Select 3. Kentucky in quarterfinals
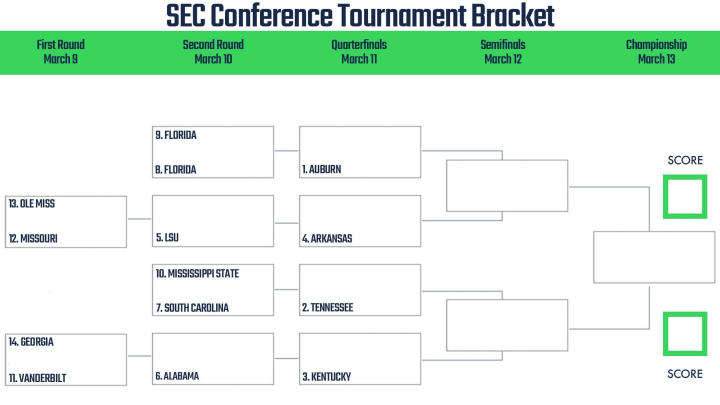720x405 pixels. (326, 377)
